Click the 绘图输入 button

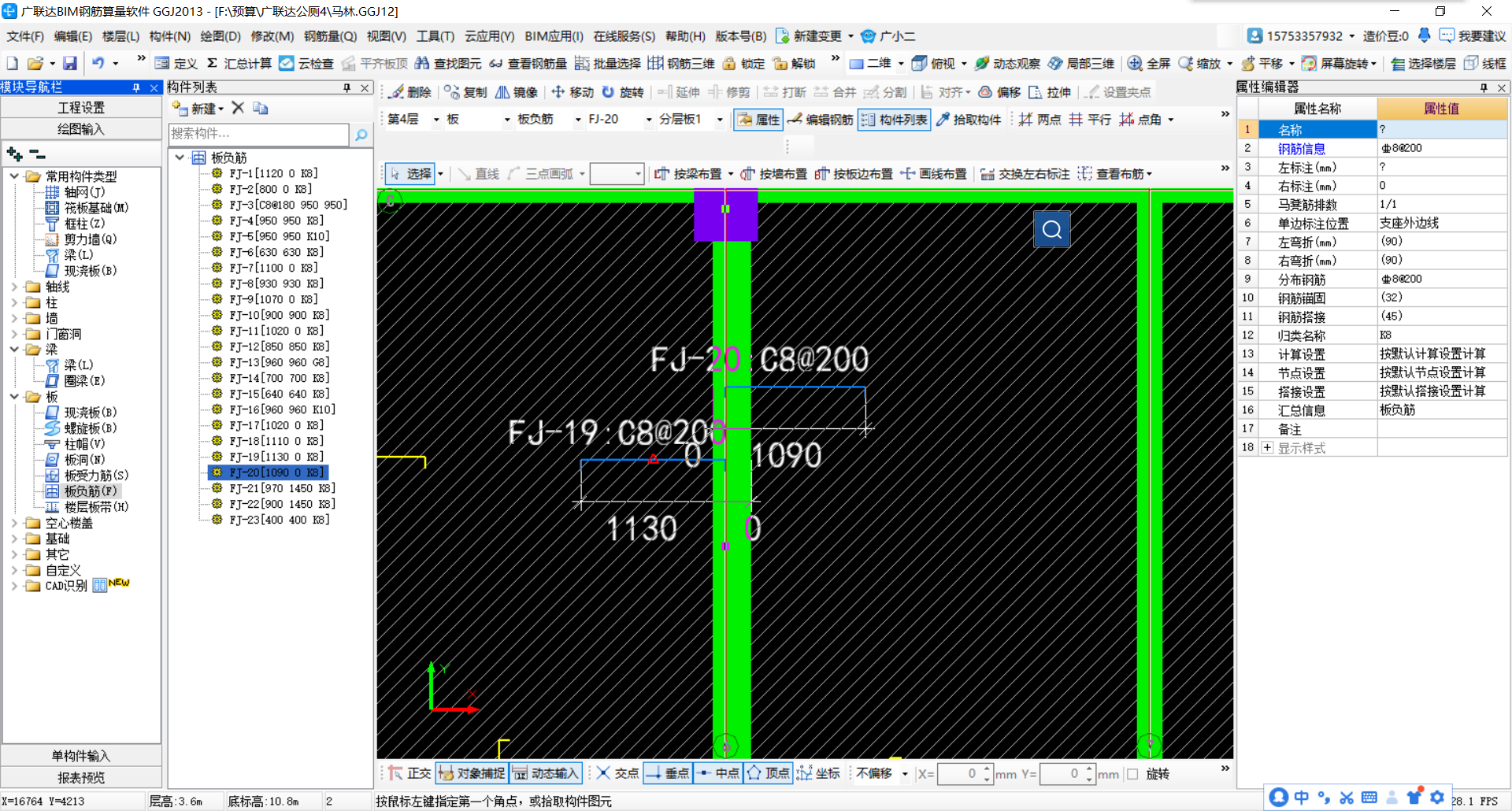pos(81,129)
